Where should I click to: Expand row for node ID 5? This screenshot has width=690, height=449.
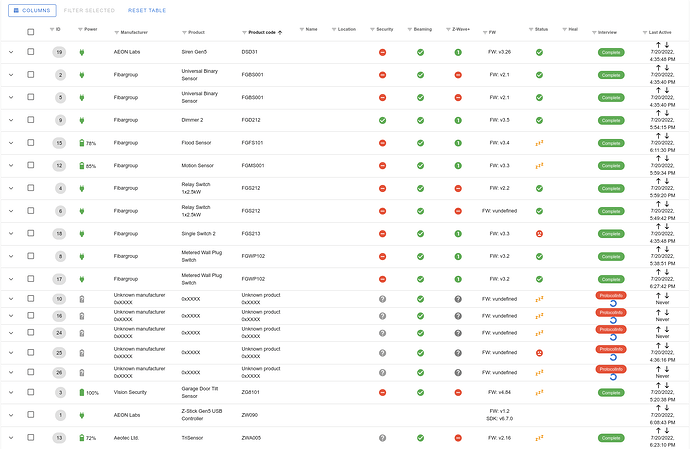11,97
